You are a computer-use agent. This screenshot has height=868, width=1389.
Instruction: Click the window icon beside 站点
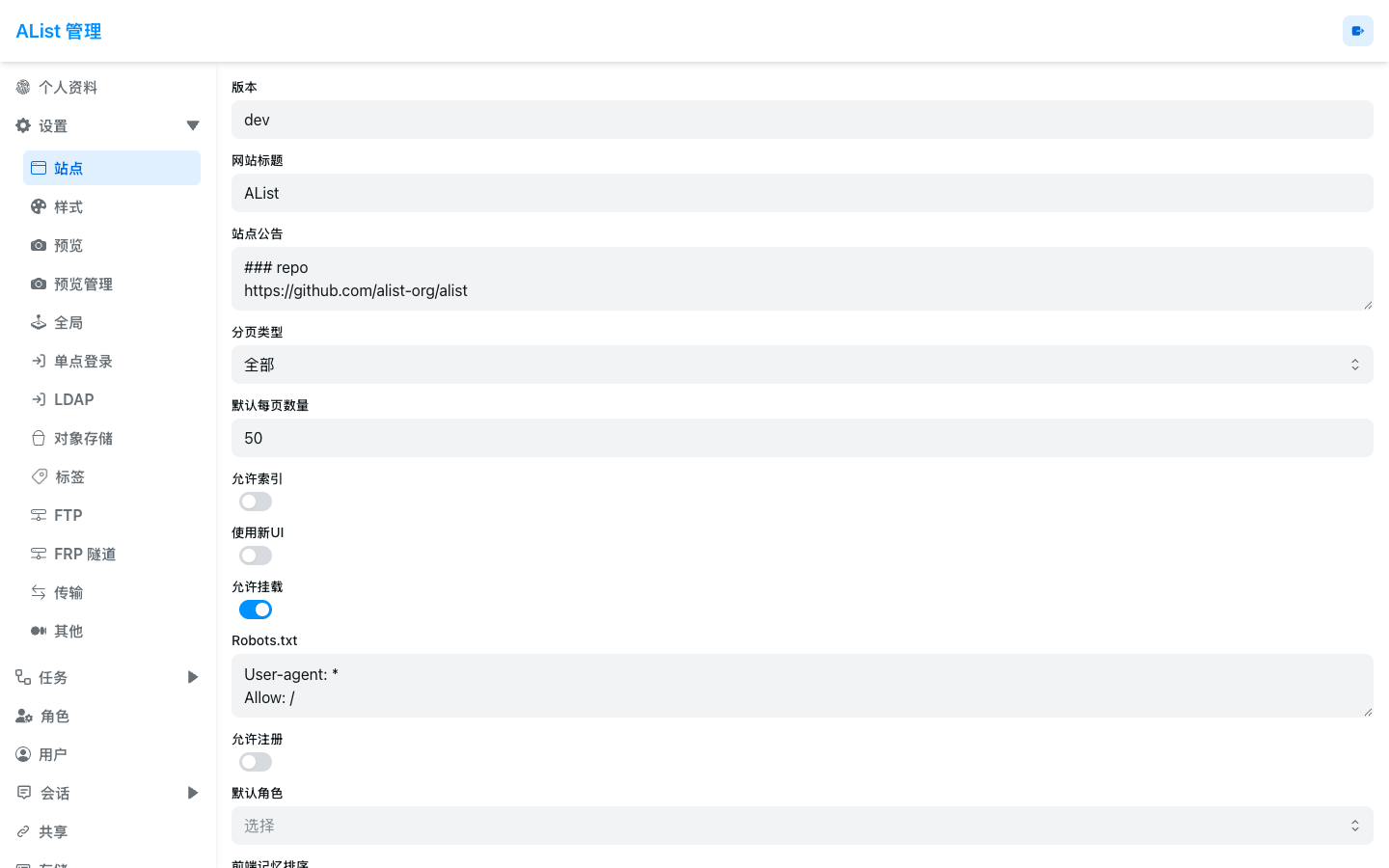(39, 168)
